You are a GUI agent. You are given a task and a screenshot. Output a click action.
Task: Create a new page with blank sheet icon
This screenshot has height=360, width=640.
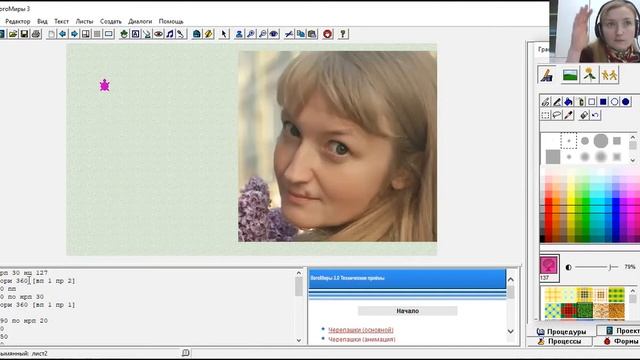(x=51, y=34)
